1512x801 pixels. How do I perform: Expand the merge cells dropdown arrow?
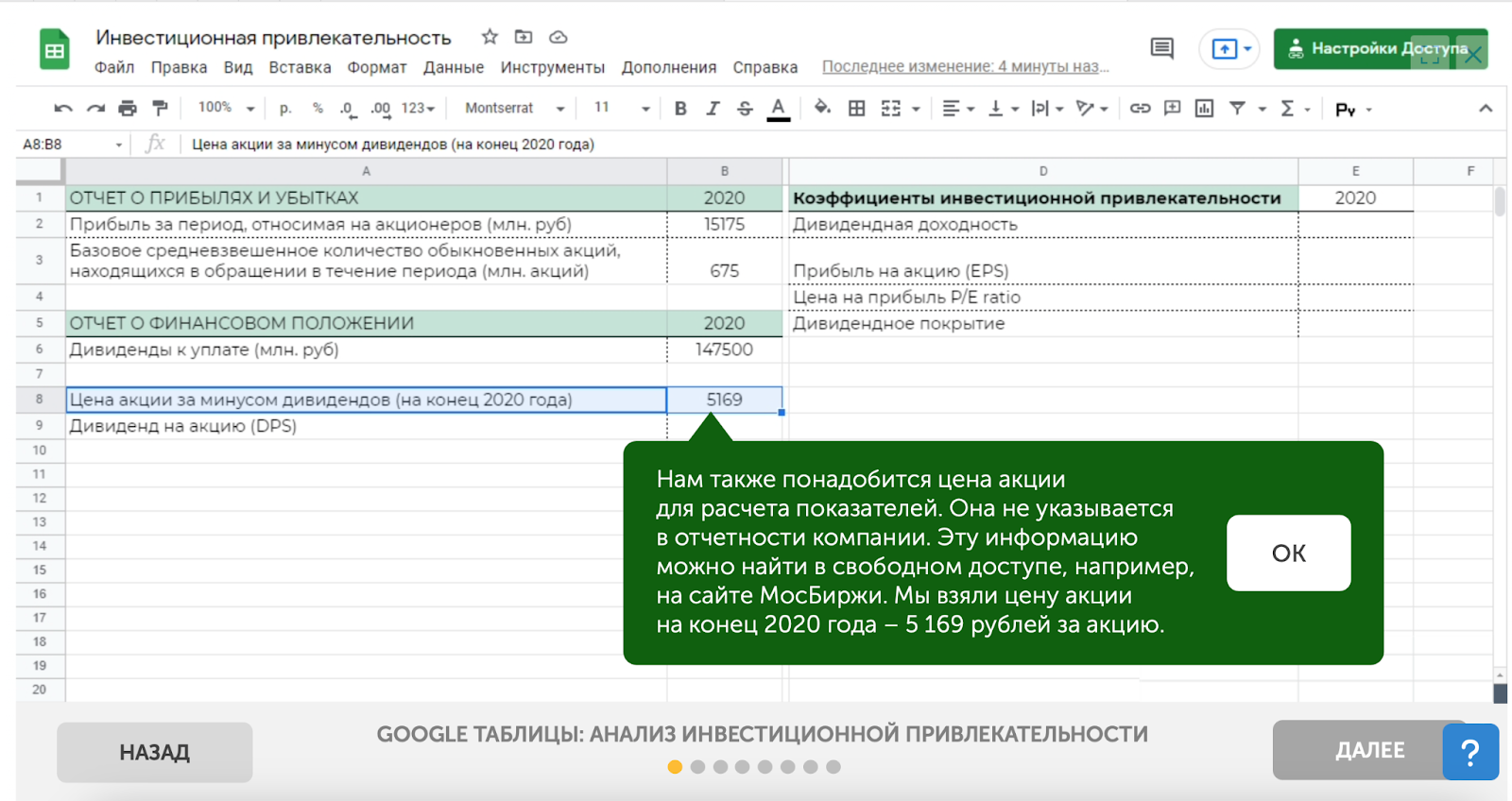[x=916, y=110]
